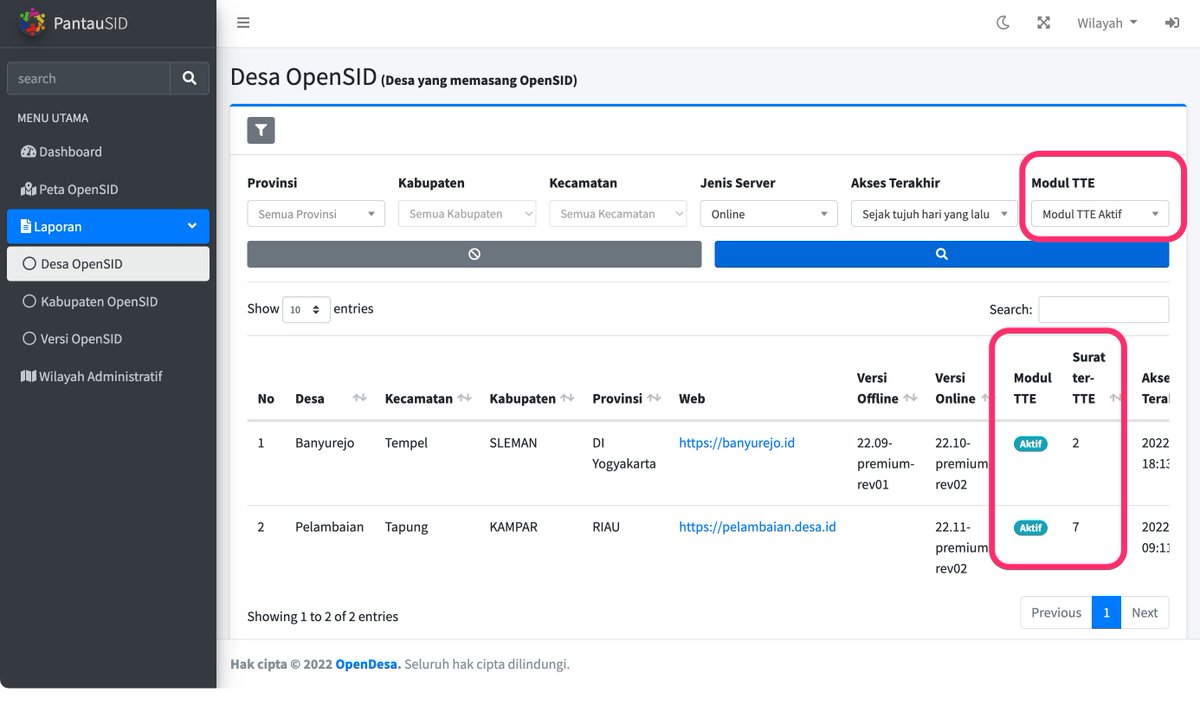Open the Jenis Server dropdown

pyautogui.click(x=768, y=213)
